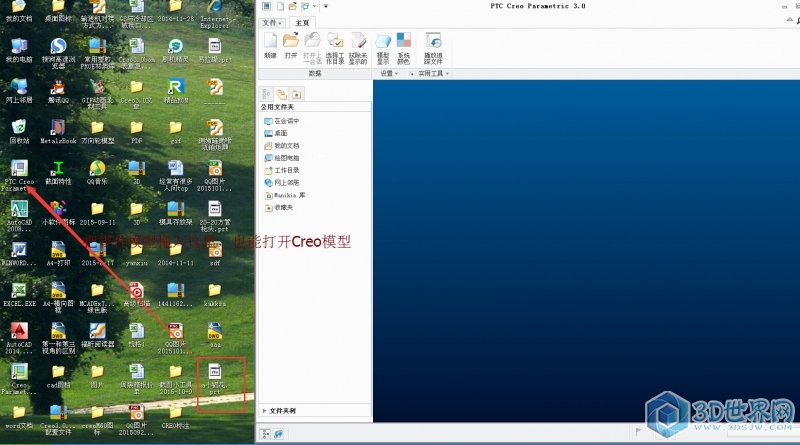Screen dimensions: 800x445
Task: Select the CREO标注 folder on desktop
Action: point(176,416)
